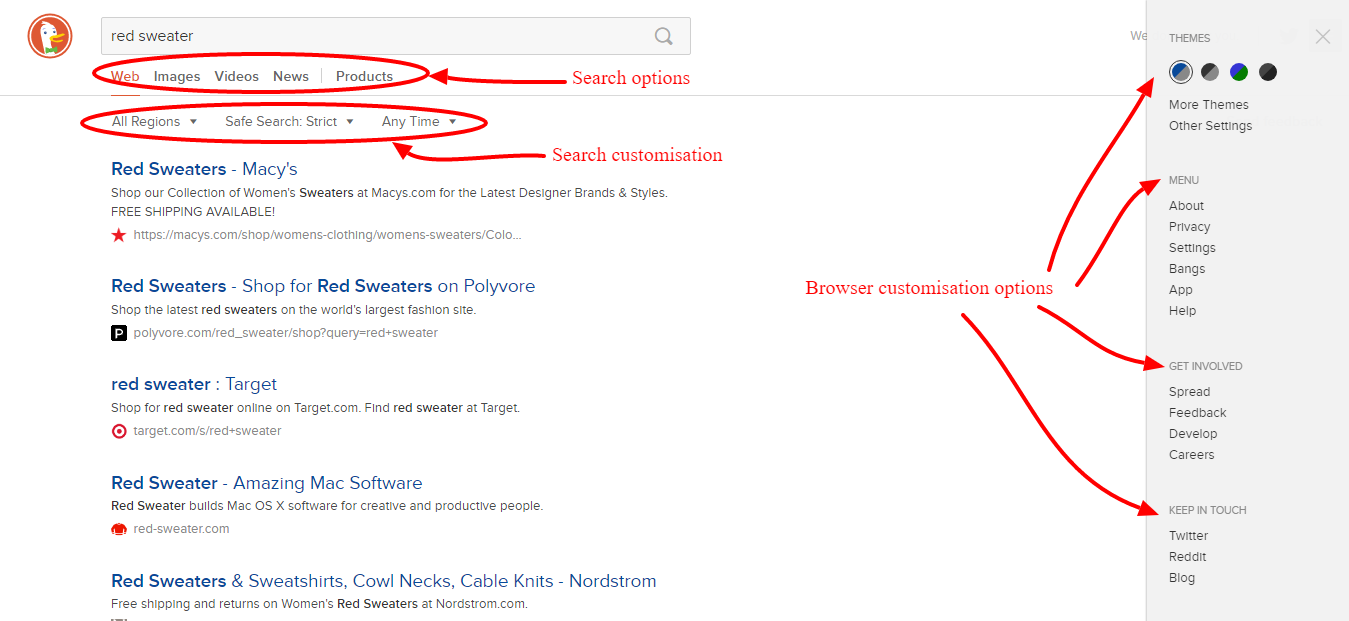Screen dimensions: 1349x621
Task: Click the red sweater search field
Action: [x=396, y=36]
